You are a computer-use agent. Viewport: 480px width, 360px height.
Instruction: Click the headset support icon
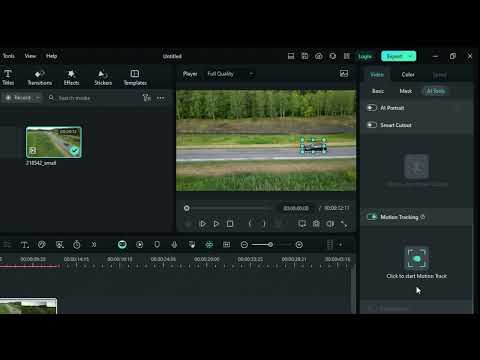point(333,56)
